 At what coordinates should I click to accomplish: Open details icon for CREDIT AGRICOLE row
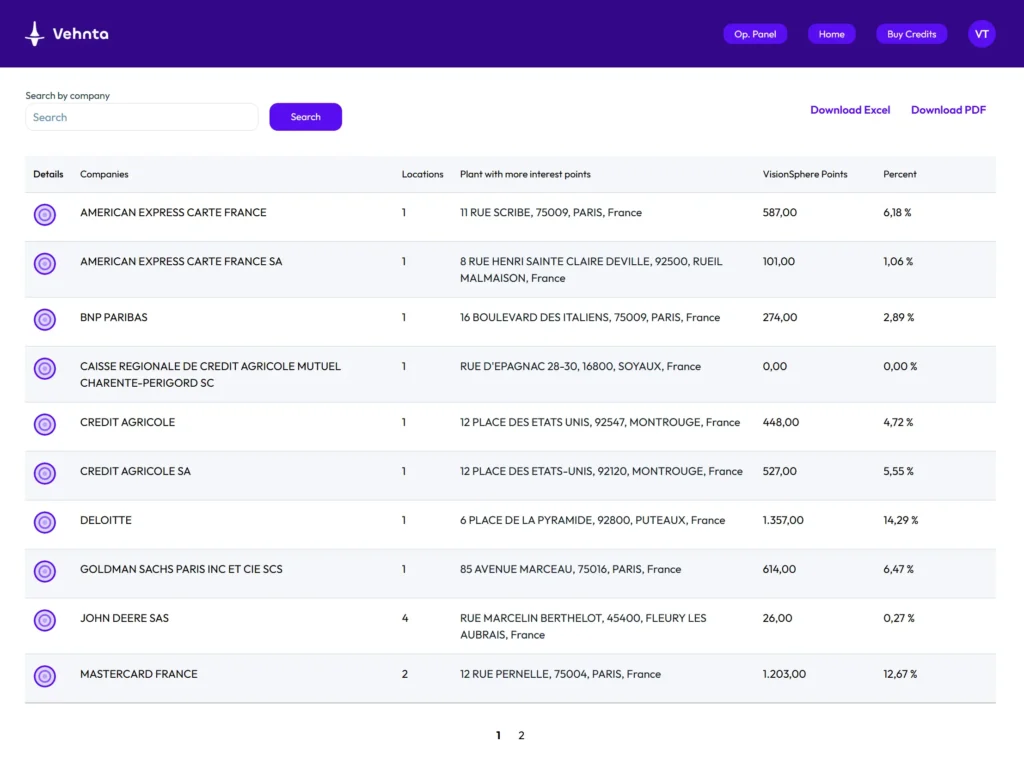tap(45, 424)
